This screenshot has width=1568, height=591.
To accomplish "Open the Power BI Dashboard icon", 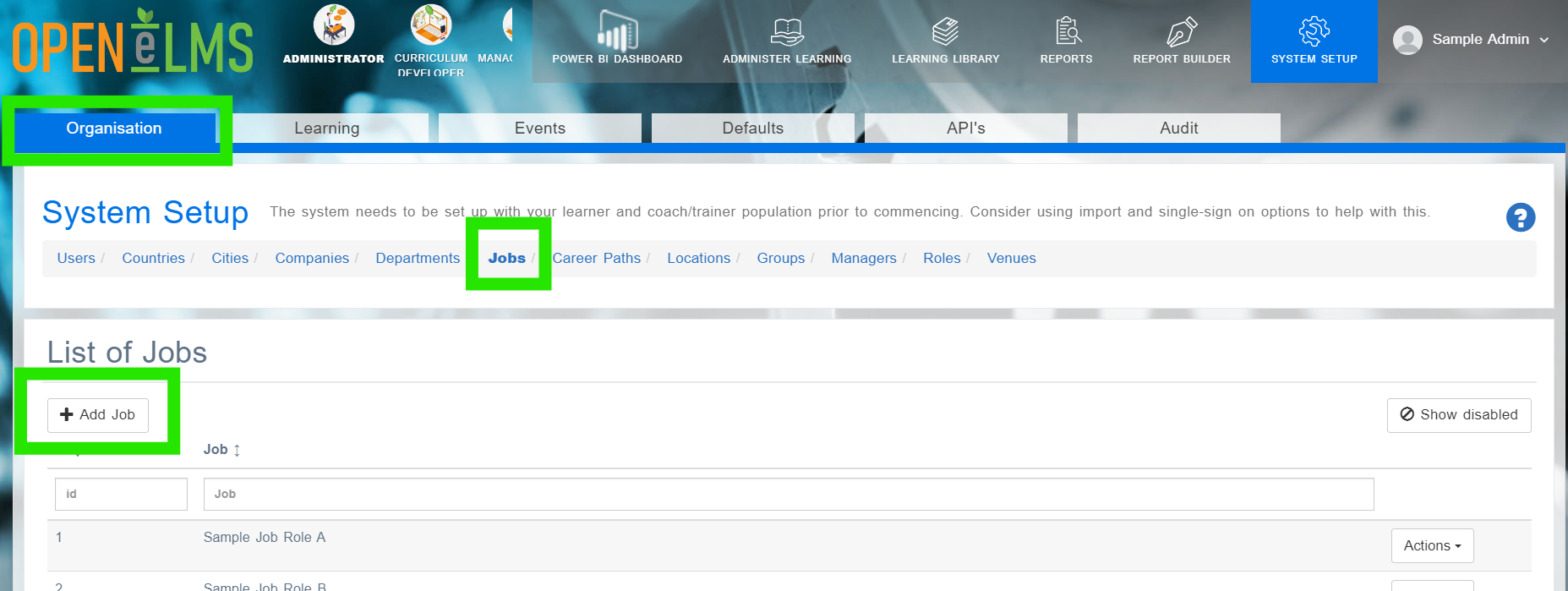I will point(617,32).
